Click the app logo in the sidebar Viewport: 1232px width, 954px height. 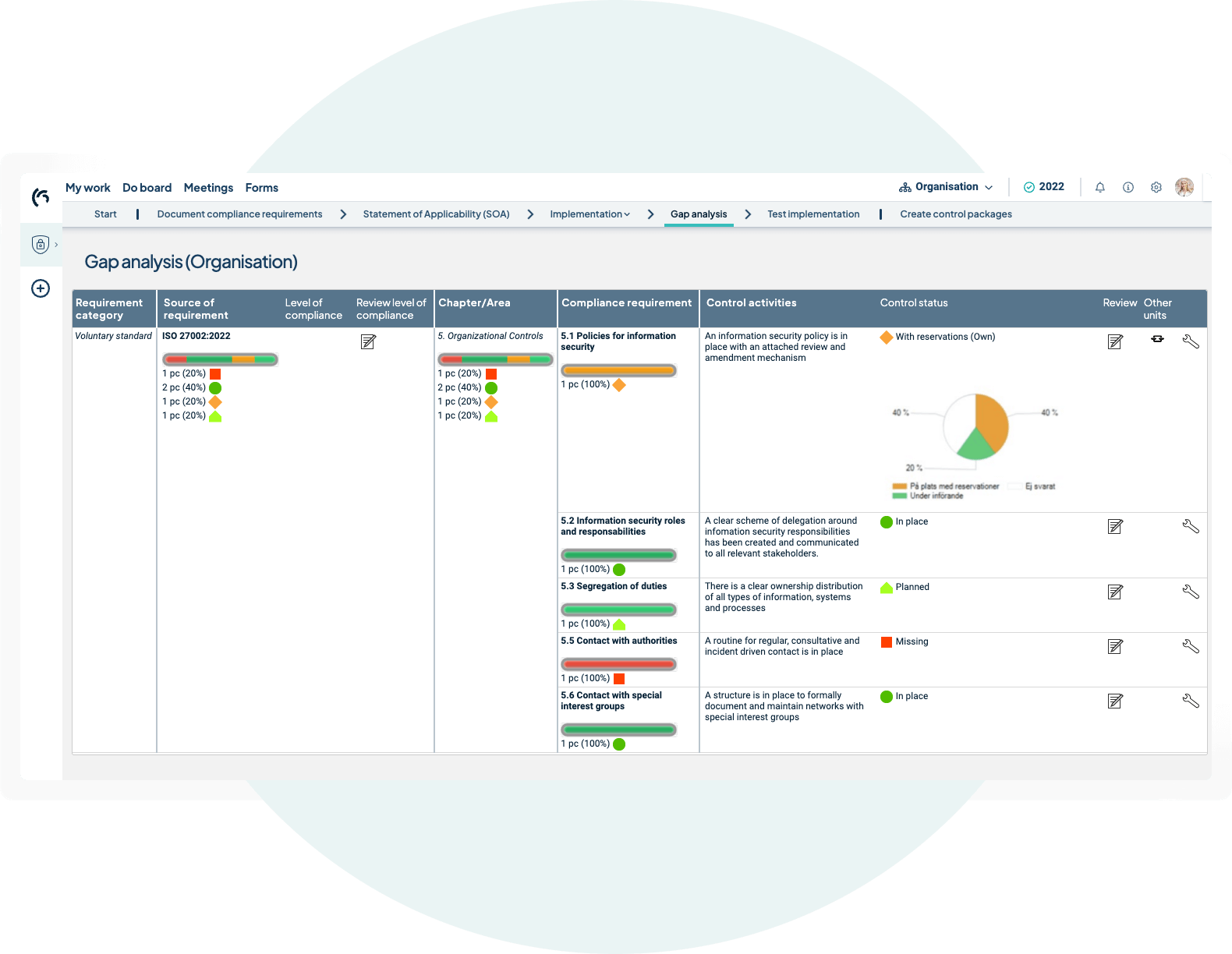pos(41,197)
